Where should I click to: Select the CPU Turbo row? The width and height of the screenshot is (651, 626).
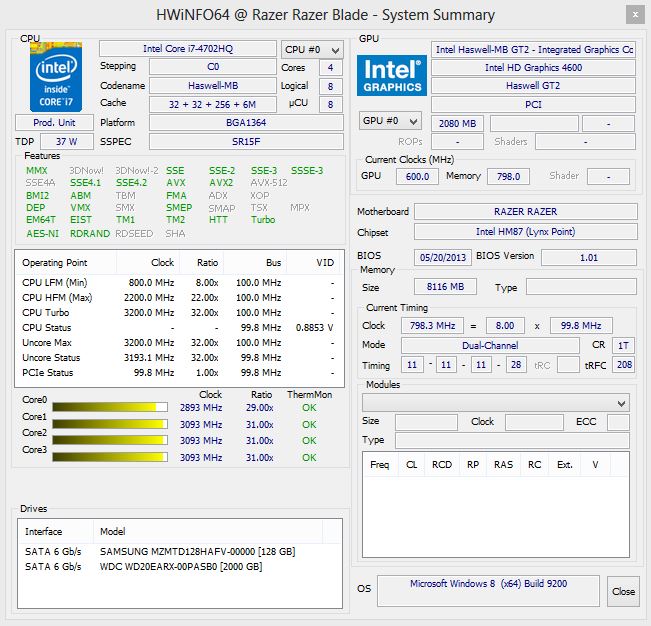click(x=179, y=313)
